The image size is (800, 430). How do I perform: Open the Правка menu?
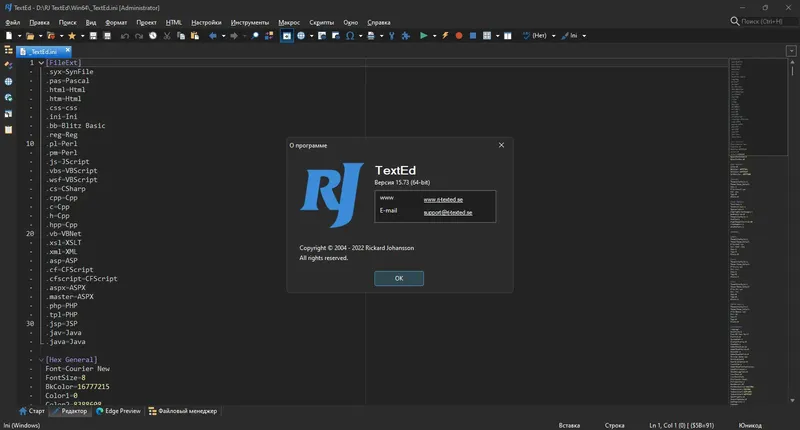point(39,22)
